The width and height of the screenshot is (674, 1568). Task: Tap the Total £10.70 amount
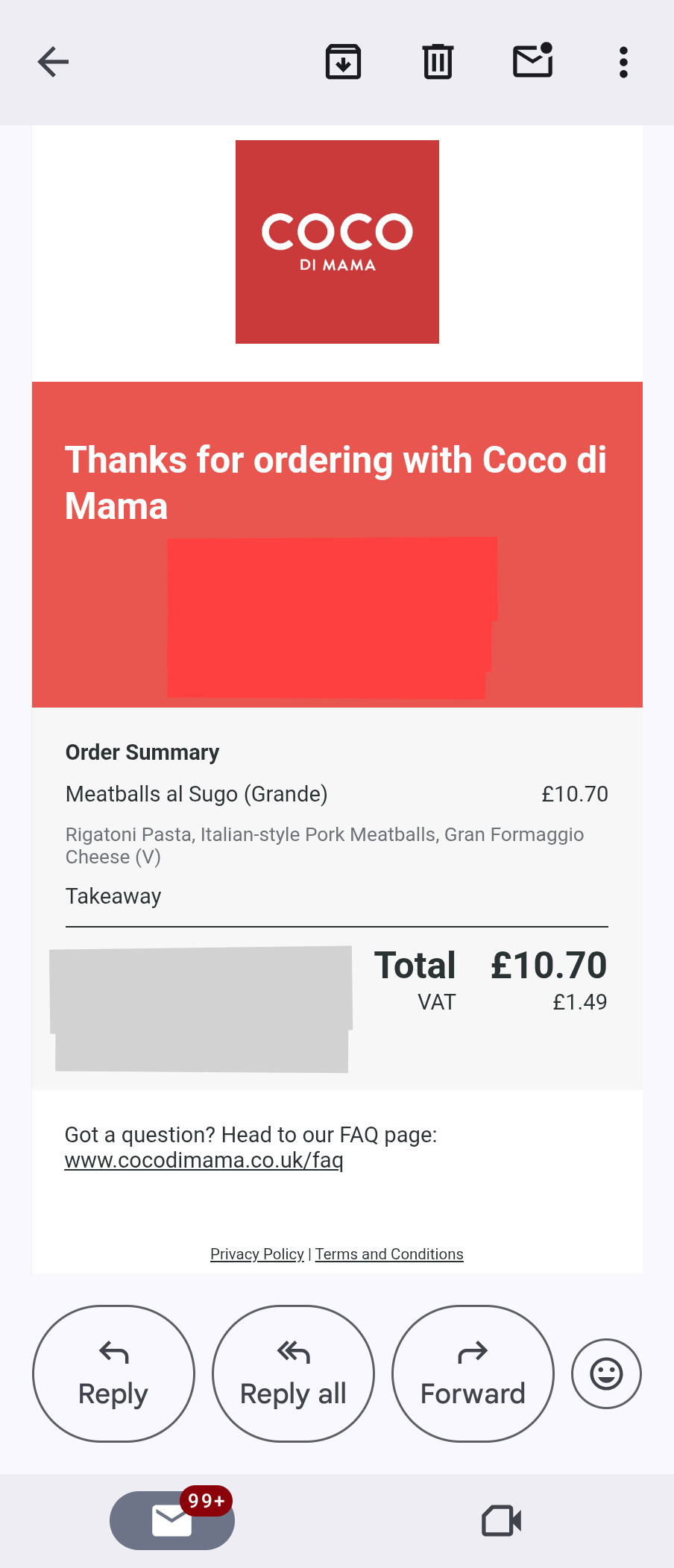pyautogui.click(x=549, y=965)
